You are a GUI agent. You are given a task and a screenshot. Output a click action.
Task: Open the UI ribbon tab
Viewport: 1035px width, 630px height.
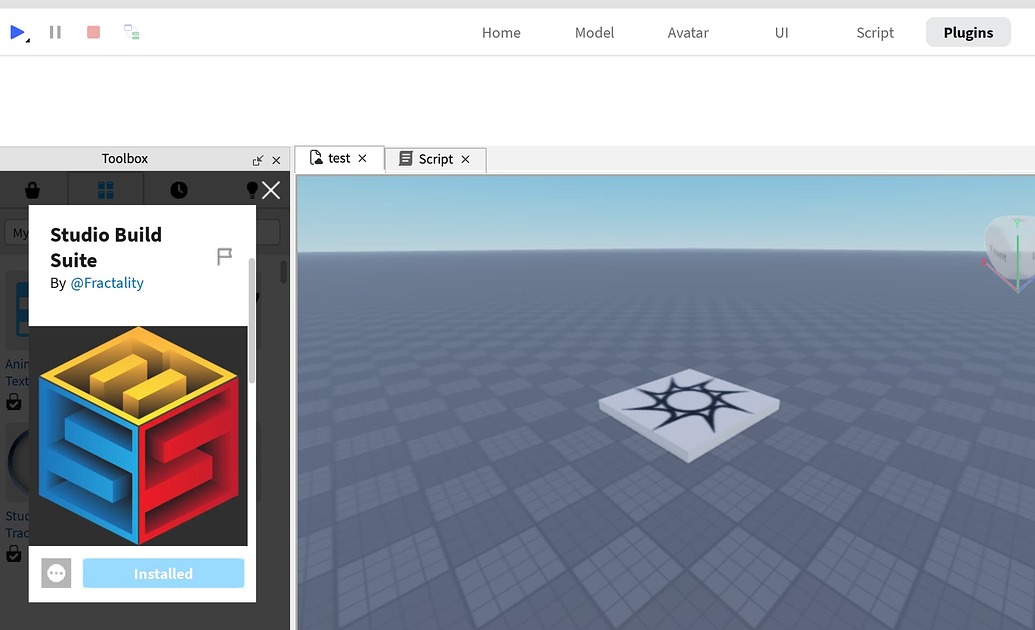pos(782,32)
